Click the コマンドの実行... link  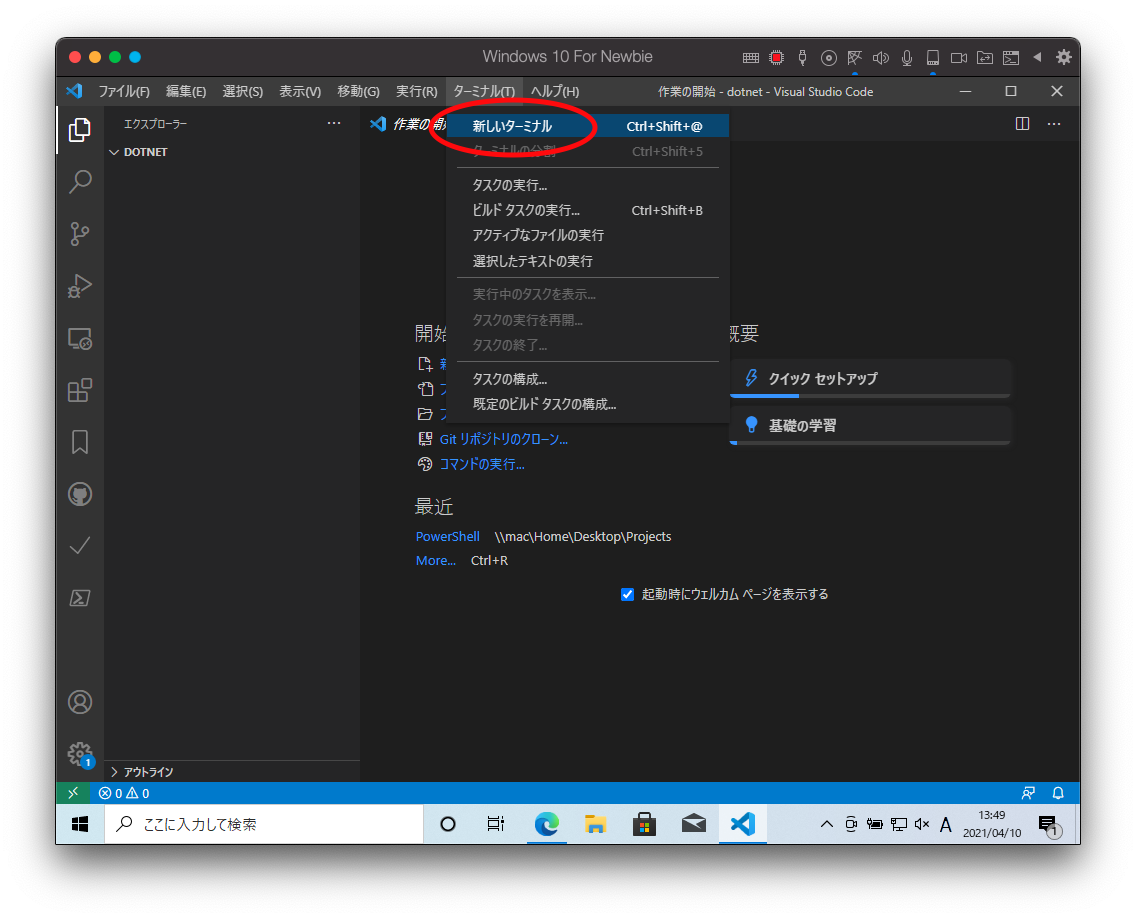click(x=482, y=464)
